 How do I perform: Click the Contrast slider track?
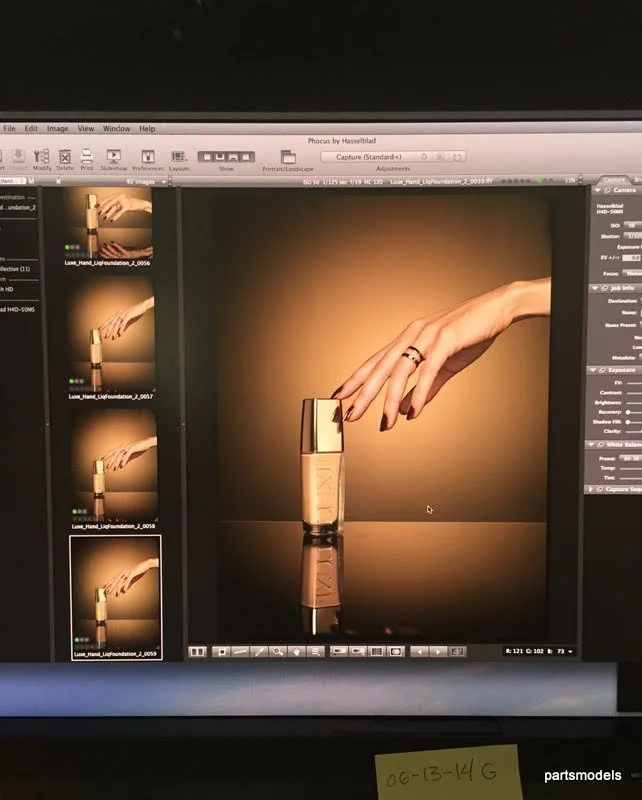pyautogui.click(x=634, y=393)
